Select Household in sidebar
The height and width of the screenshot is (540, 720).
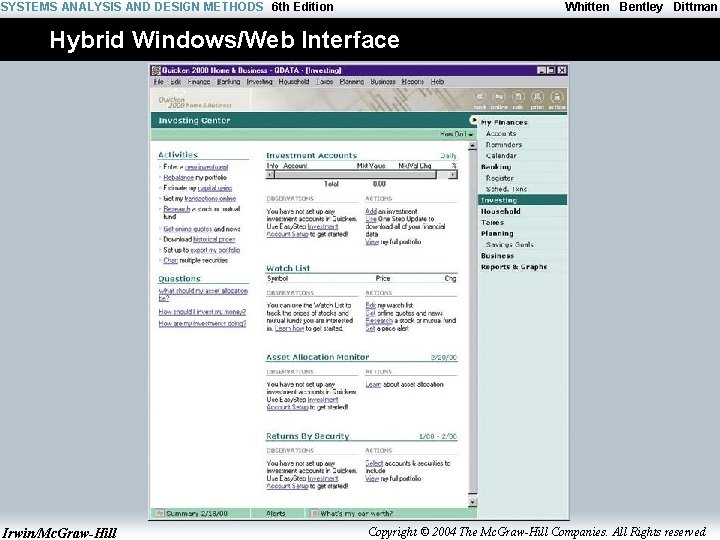[501, 211]
